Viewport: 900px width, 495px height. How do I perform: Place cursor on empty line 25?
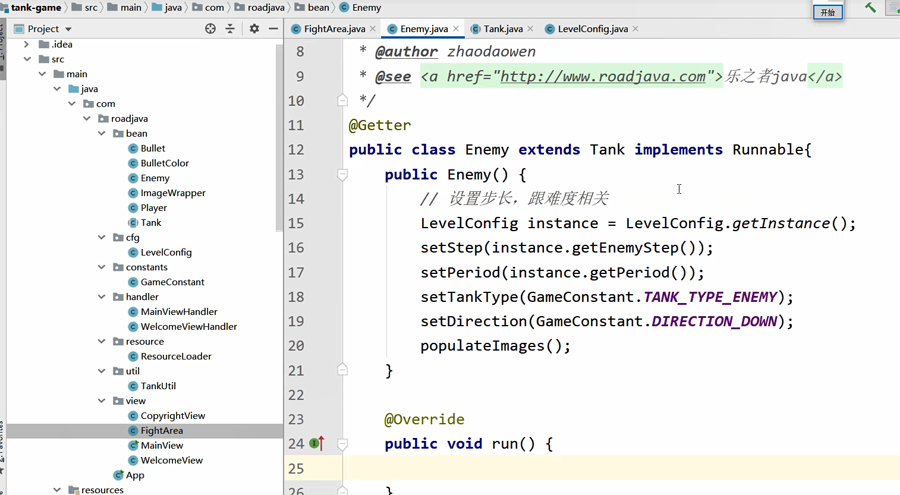pos(621,469)
